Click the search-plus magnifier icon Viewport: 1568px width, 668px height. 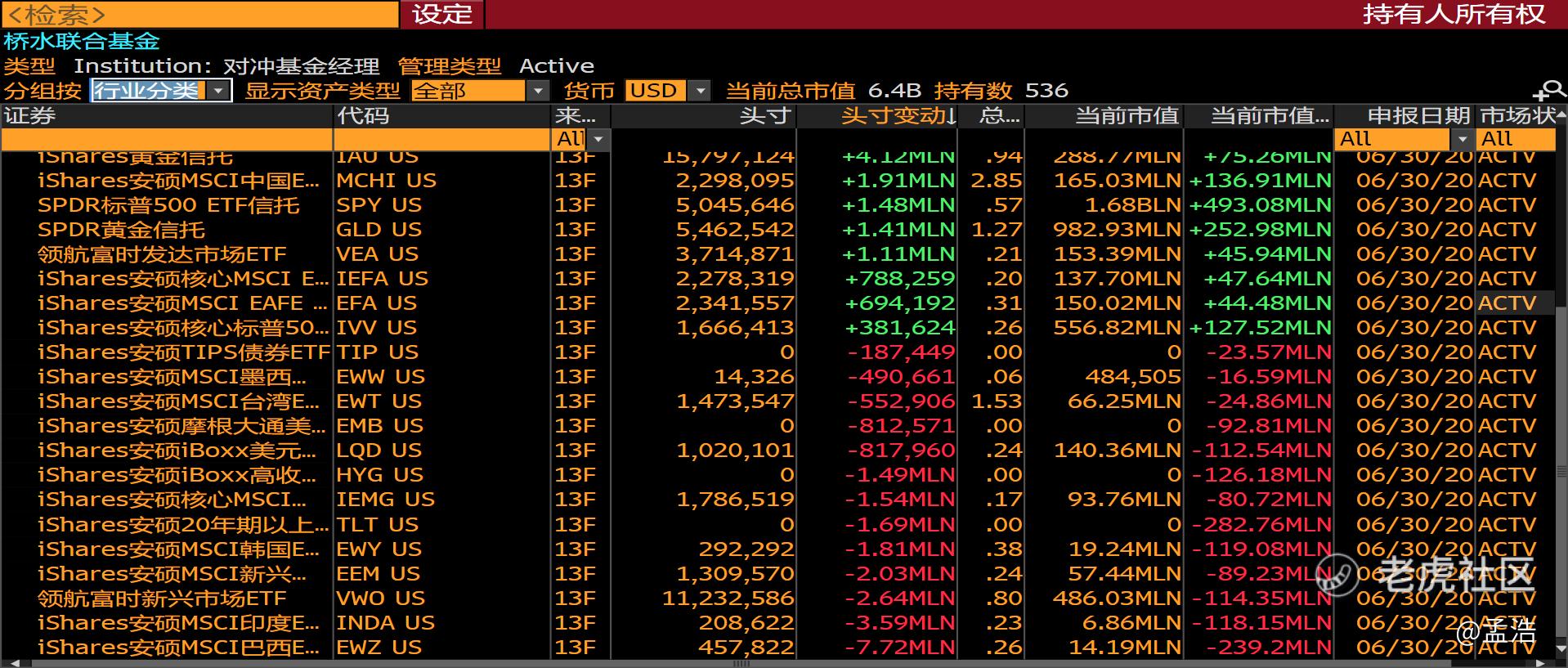pyautogui.click(x=1549, y=91)
